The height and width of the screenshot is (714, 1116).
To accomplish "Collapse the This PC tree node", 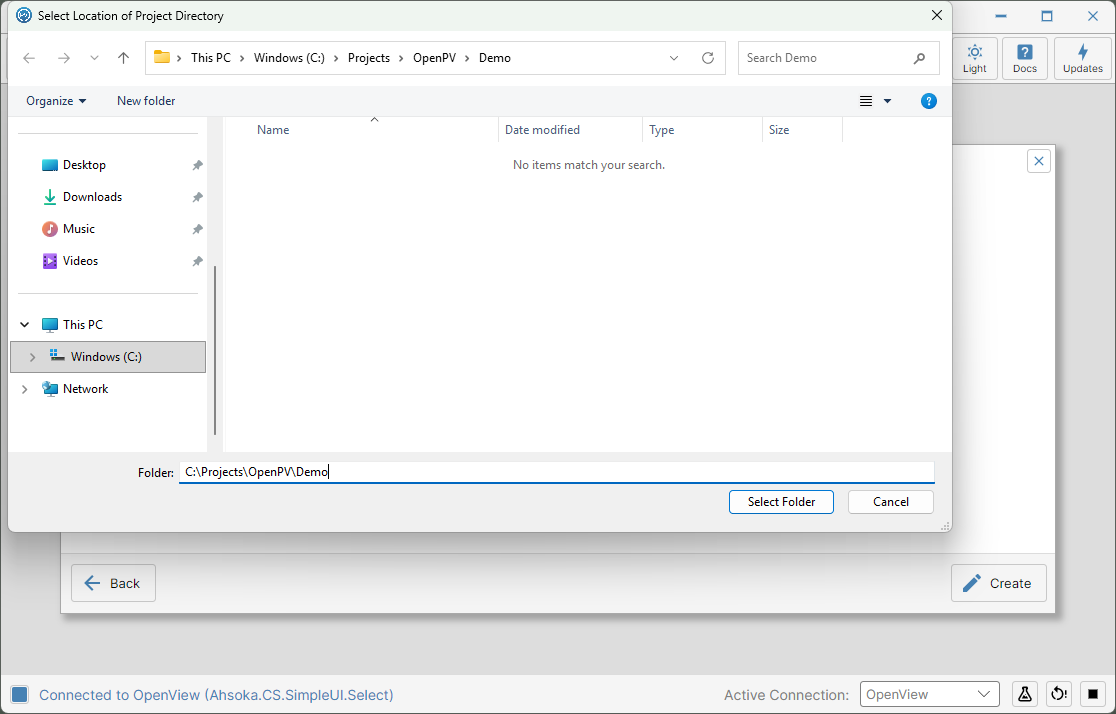I will click(25, 325).
